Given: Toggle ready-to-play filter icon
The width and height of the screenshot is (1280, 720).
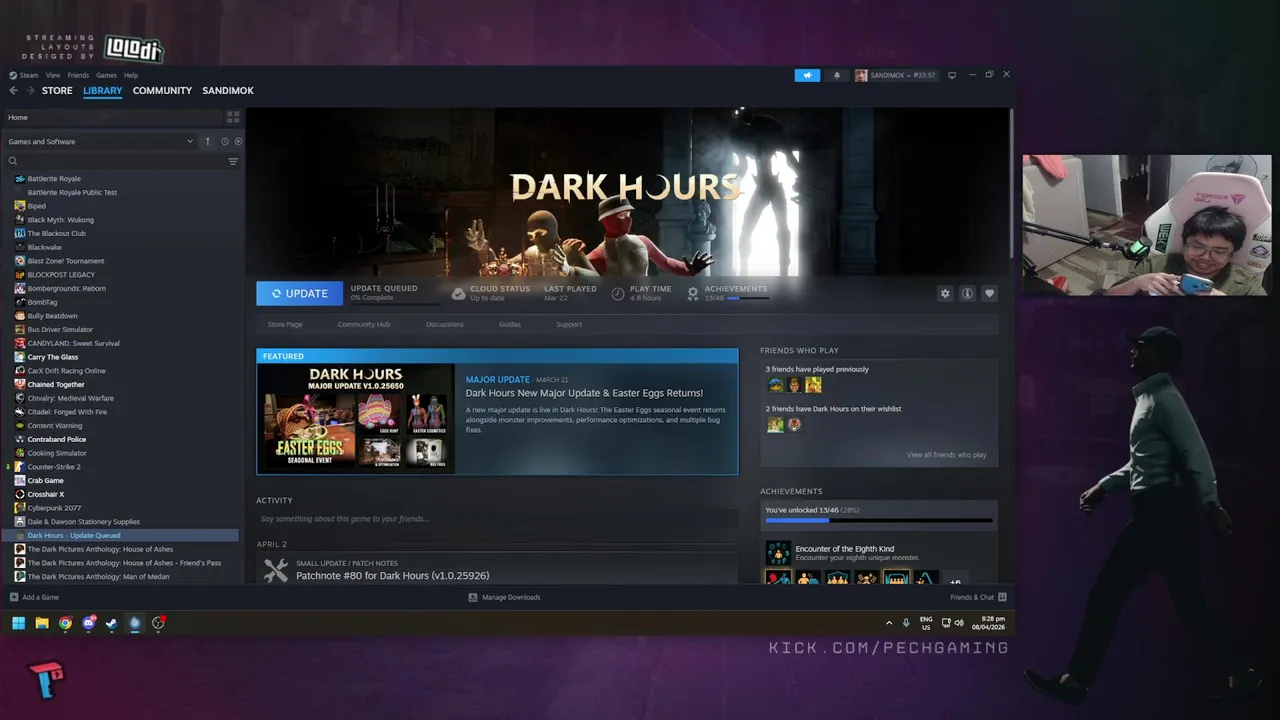Looking at the screenshot, I should [x=238, y=141].
